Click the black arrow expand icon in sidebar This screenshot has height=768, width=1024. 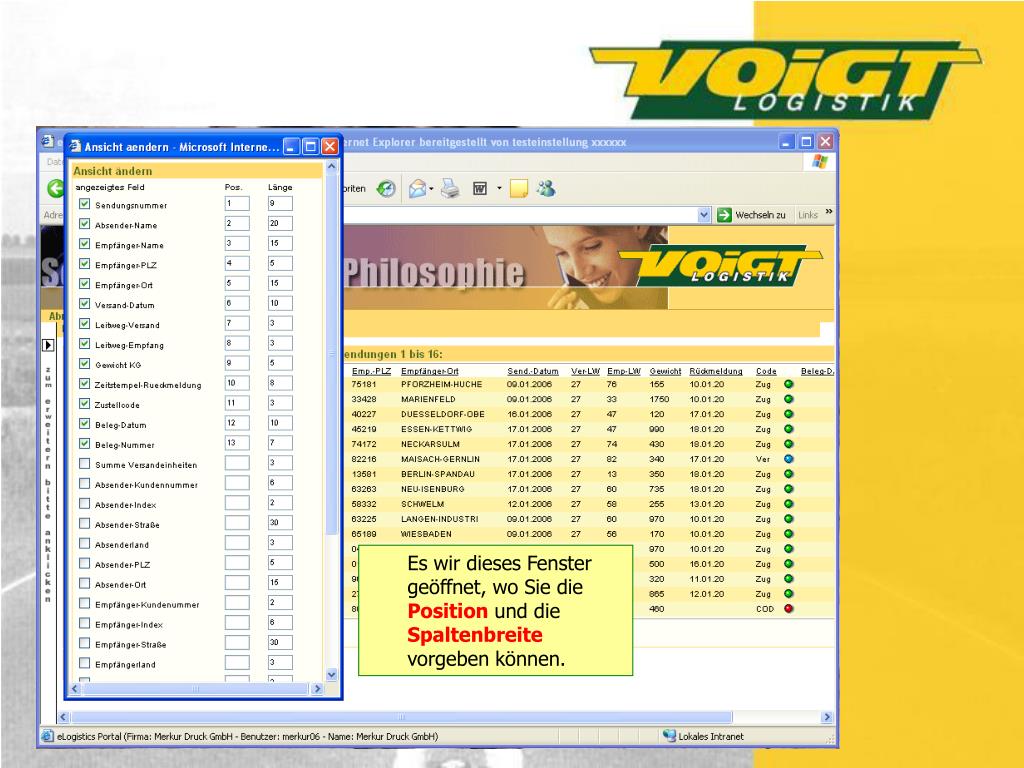coord(48,345)
